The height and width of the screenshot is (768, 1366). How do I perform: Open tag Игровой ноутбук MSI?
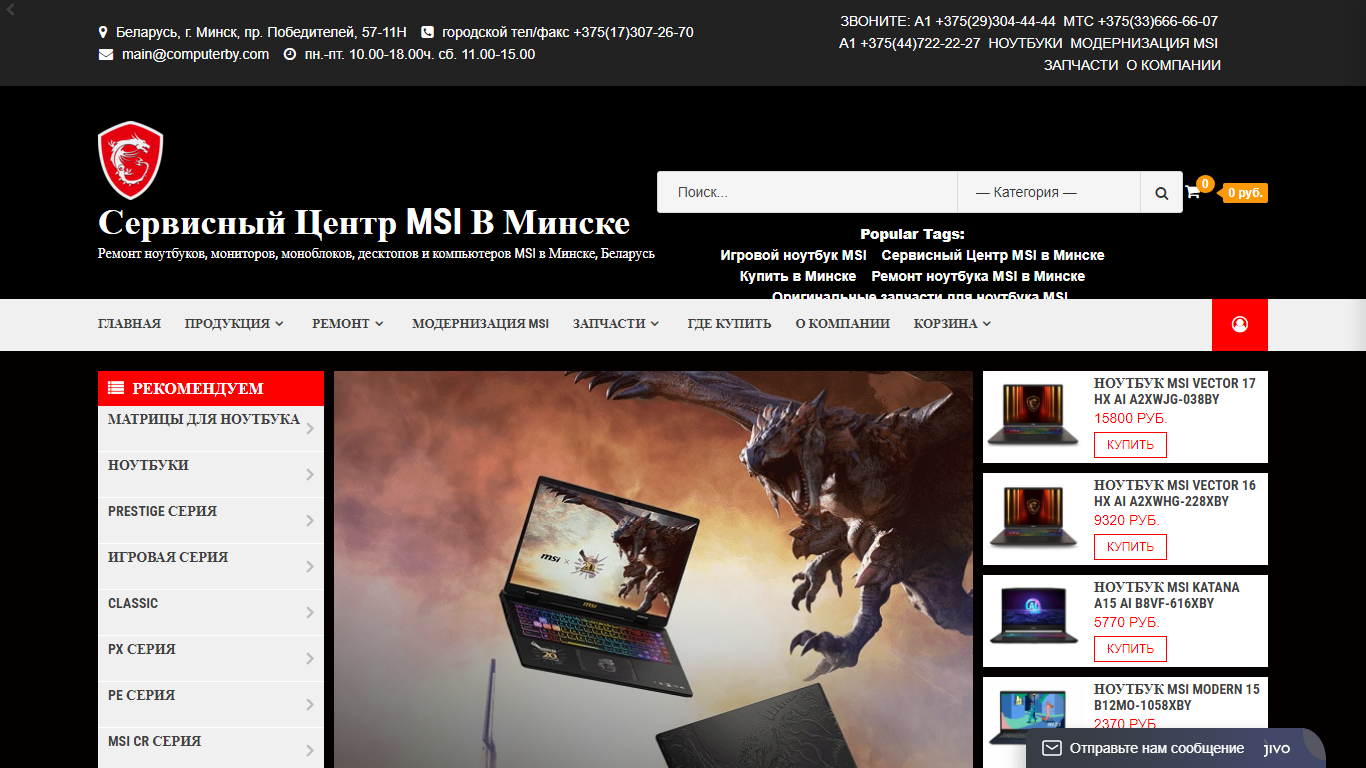[x=793, y=255]
